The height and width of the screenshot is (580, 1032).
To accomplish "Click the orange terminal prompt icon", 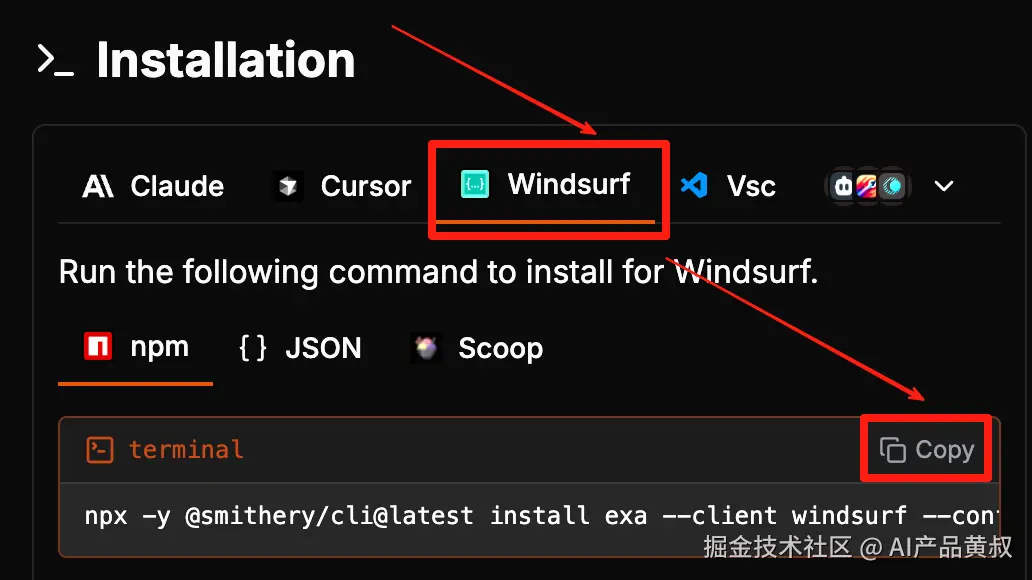I will click(100, 450).
